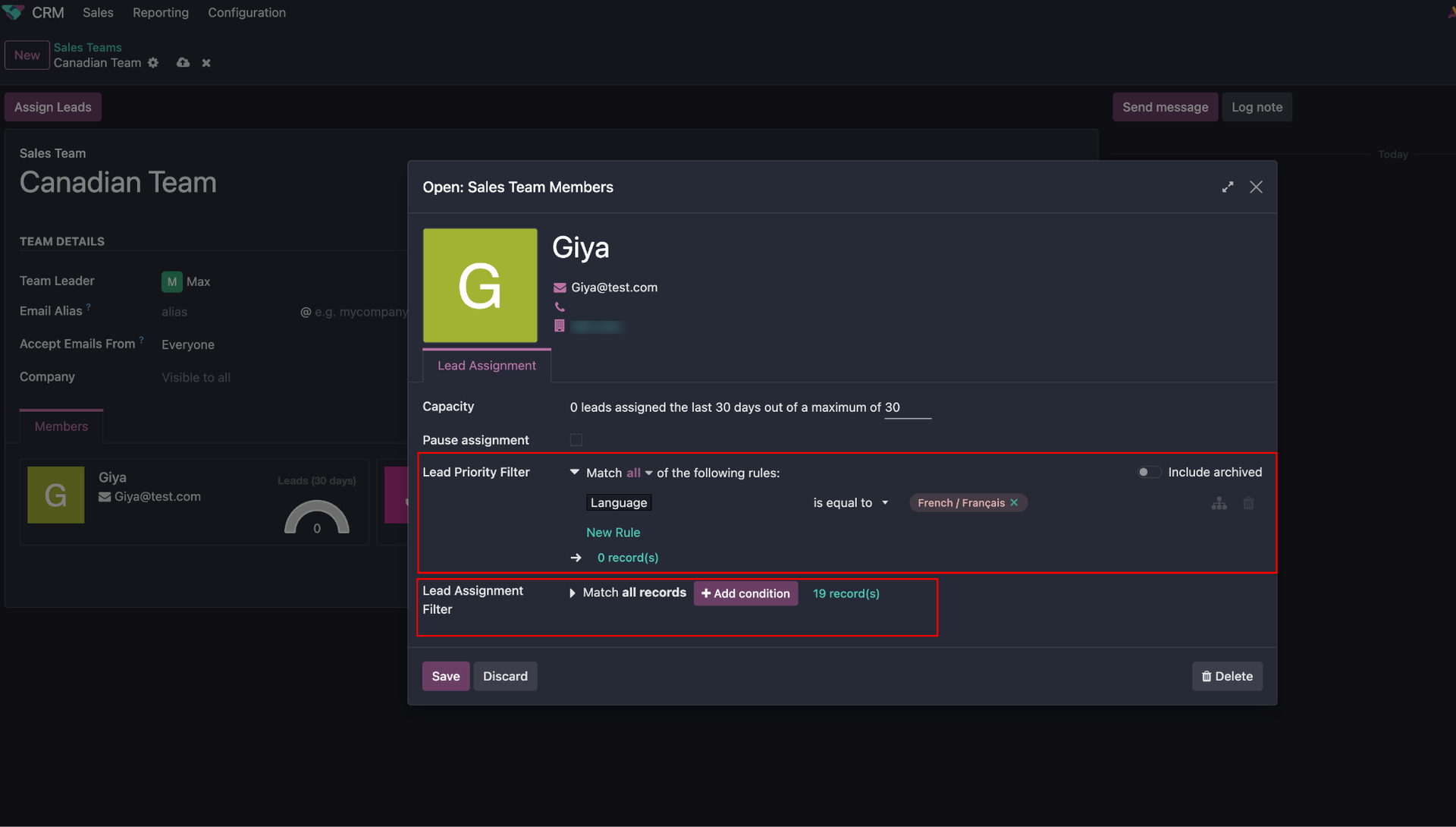Expand the dialog to full screen
Viewport: 1456px width, 827px height.
click(x=1227, y=187)
